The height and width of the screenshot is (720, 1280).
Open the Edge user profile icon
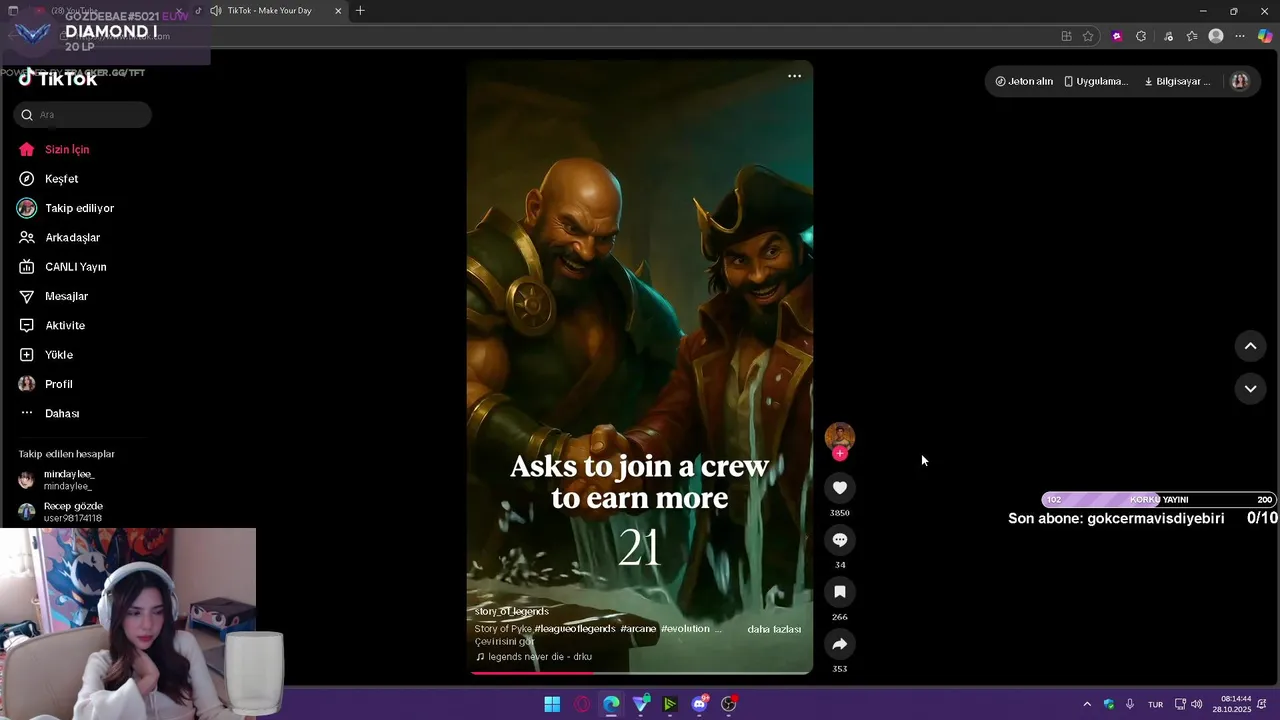click(x=1216, y=36)
